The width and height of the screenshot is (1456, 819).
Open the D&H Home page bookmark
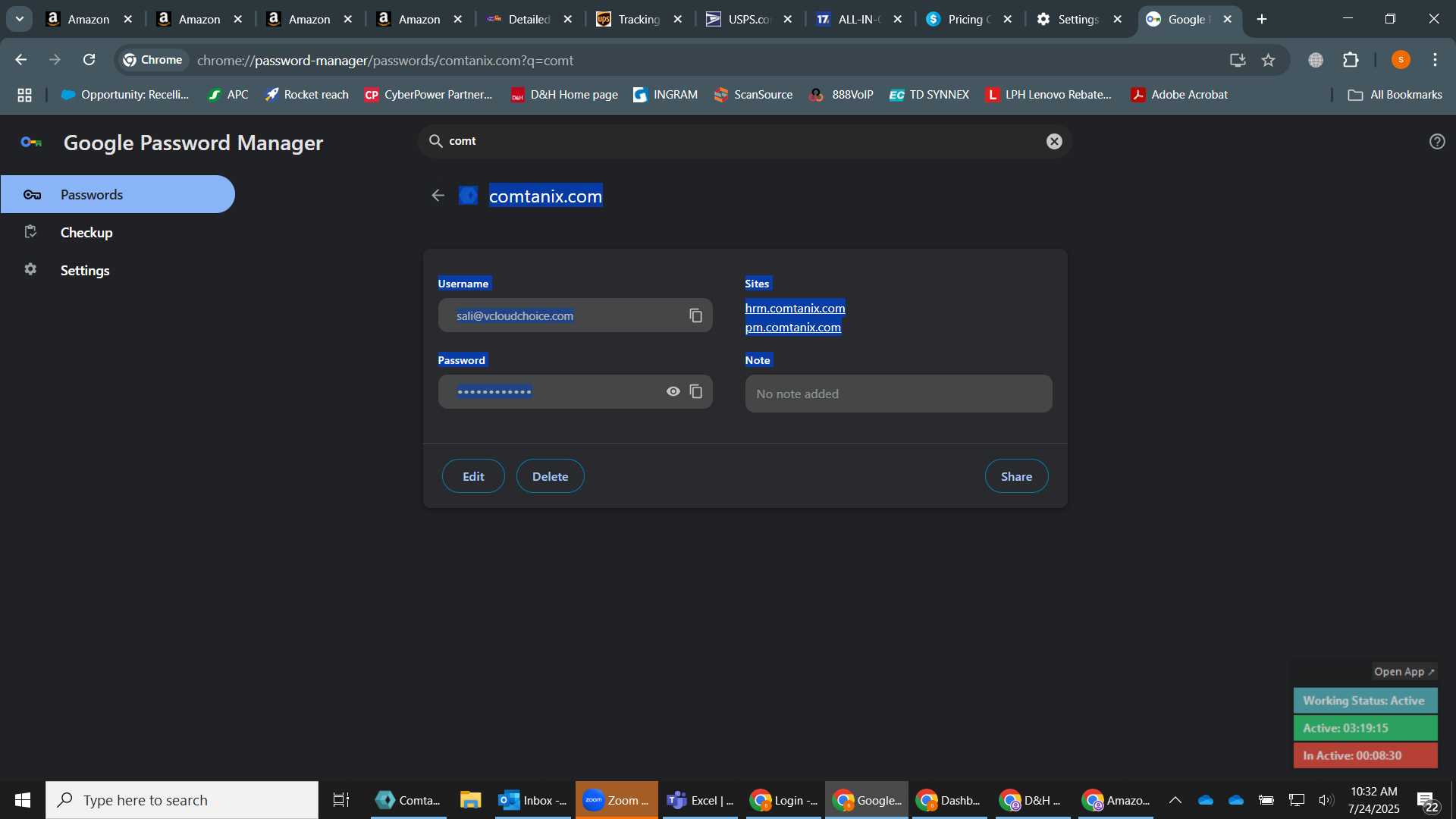tap(564, 95)
